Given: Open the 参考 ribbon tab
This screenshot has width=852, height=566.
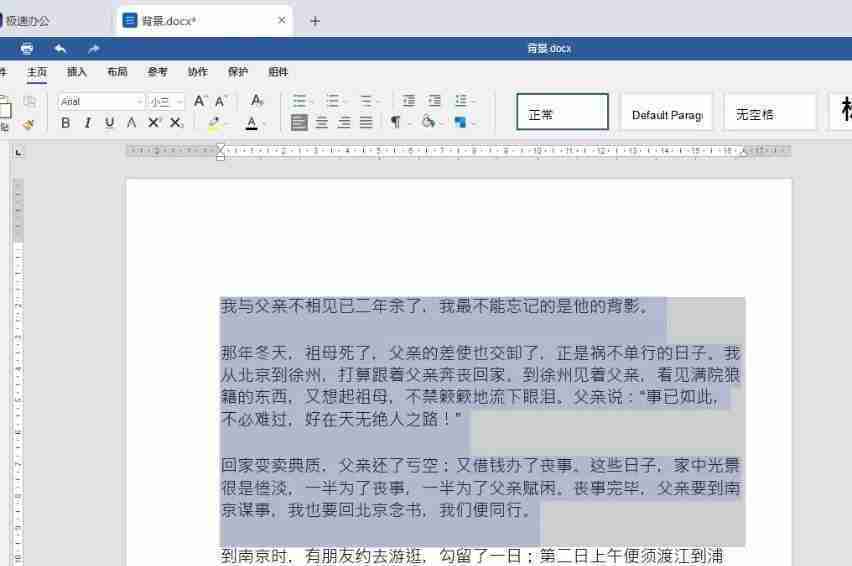Looking at the screenshot, I should coord(157,72).
